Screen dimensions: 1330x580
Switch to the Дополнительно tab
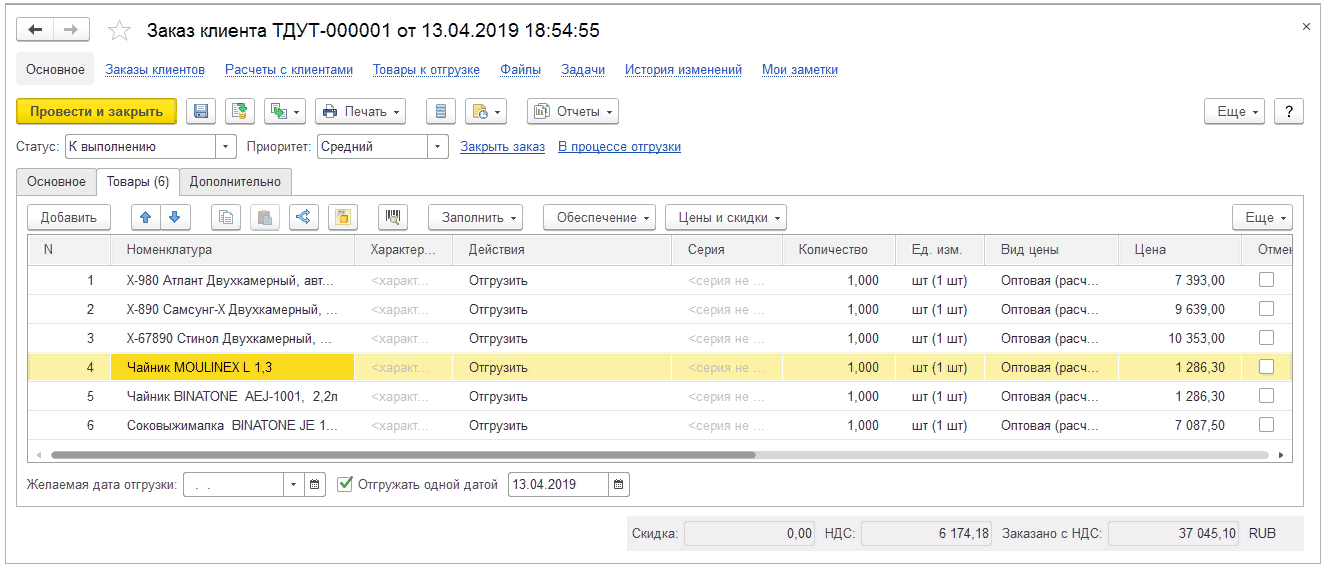235,182
